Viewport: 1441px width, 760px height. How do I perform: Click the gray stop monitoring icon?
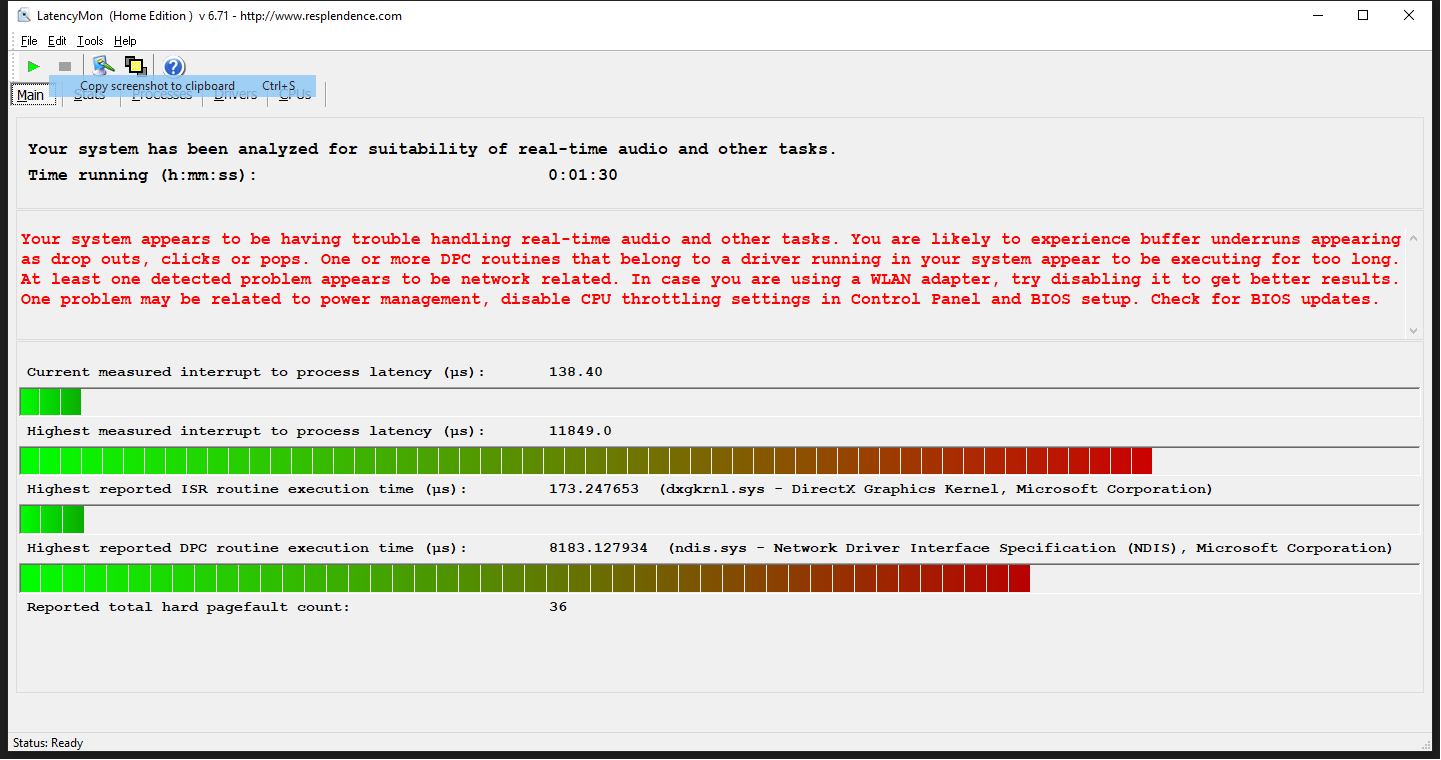point(65,66)
